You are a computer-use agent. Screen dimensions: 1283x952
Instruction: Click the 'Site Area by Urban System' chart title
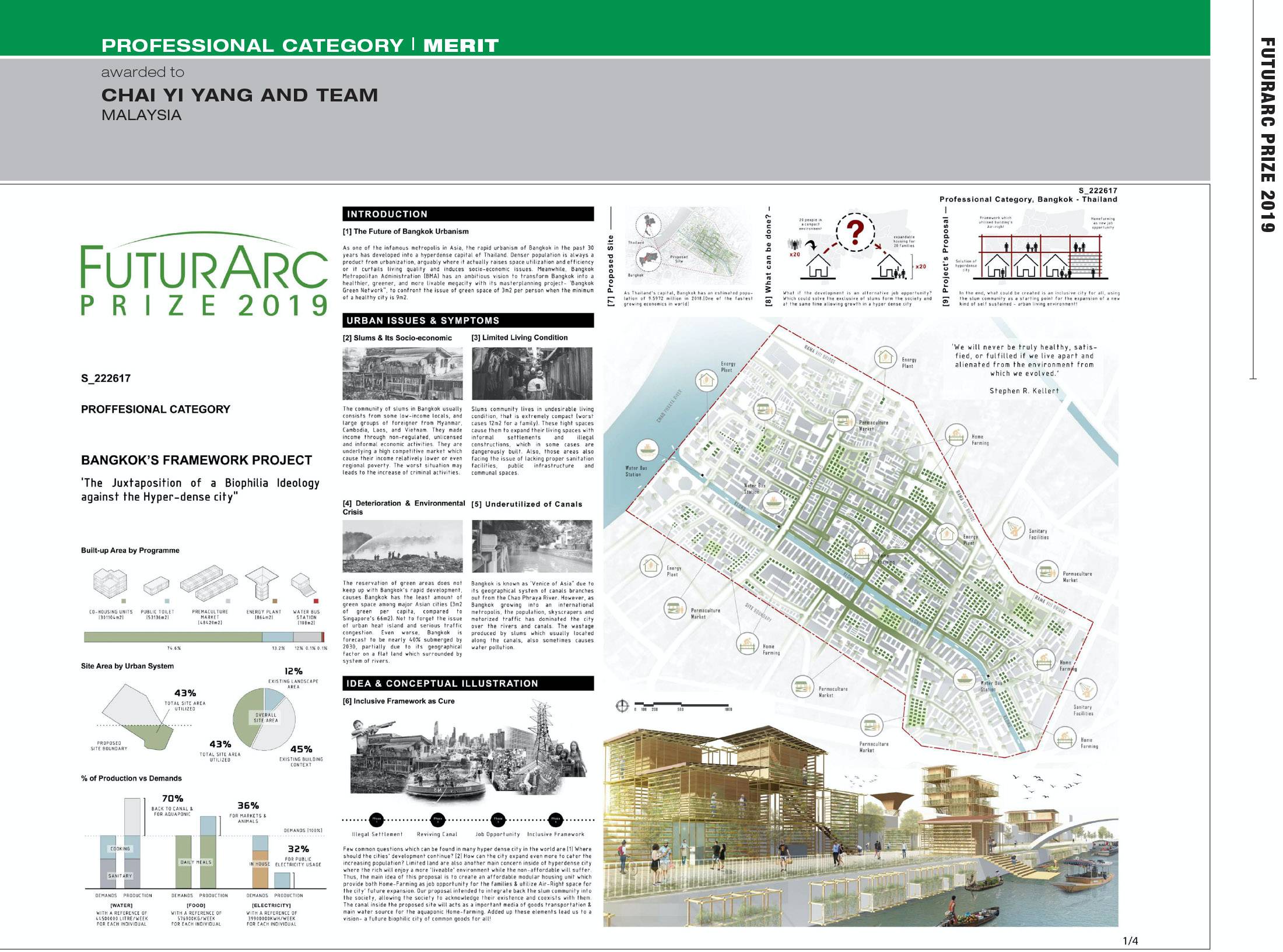point(127,666)
